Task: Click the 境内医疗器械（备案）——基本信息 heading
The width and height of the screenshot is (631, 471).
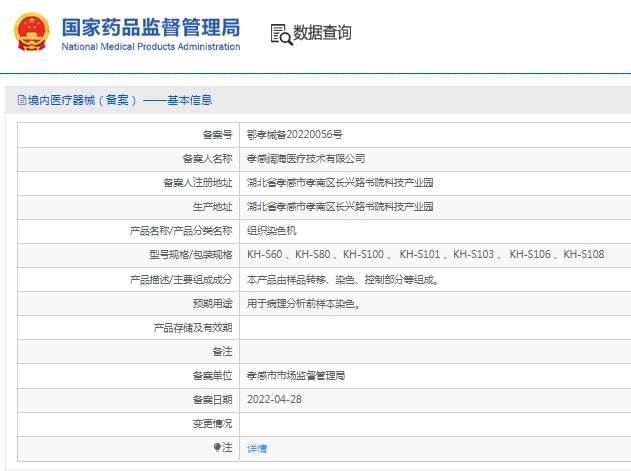Action: click(120, 100)
